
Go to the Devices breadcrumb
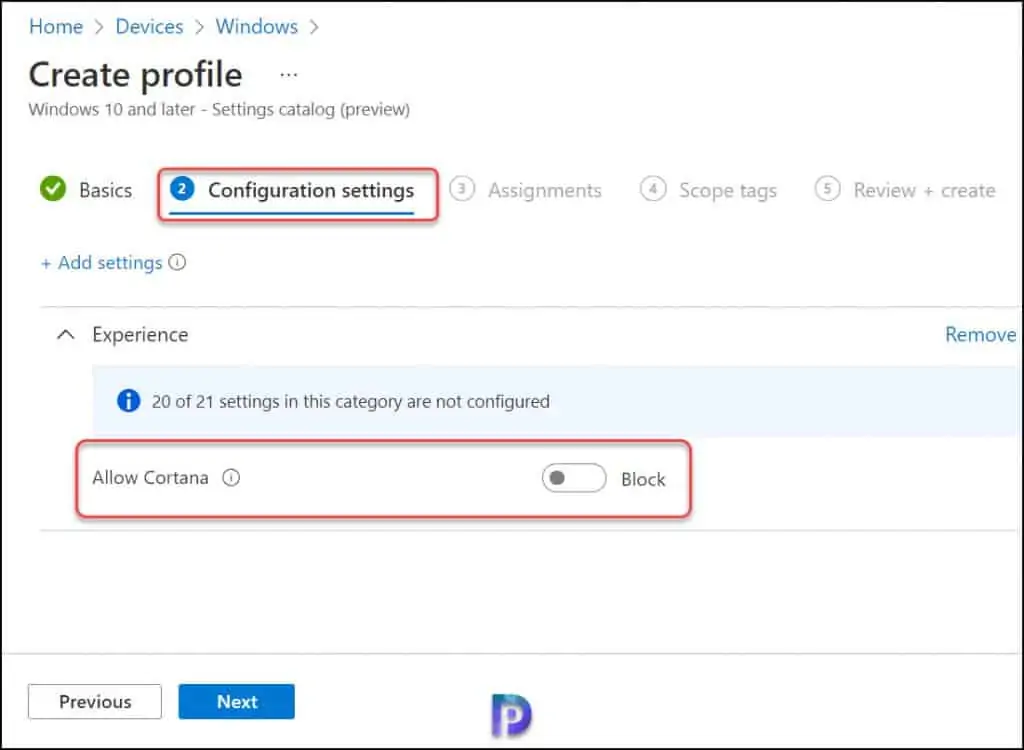click(150, 27)
